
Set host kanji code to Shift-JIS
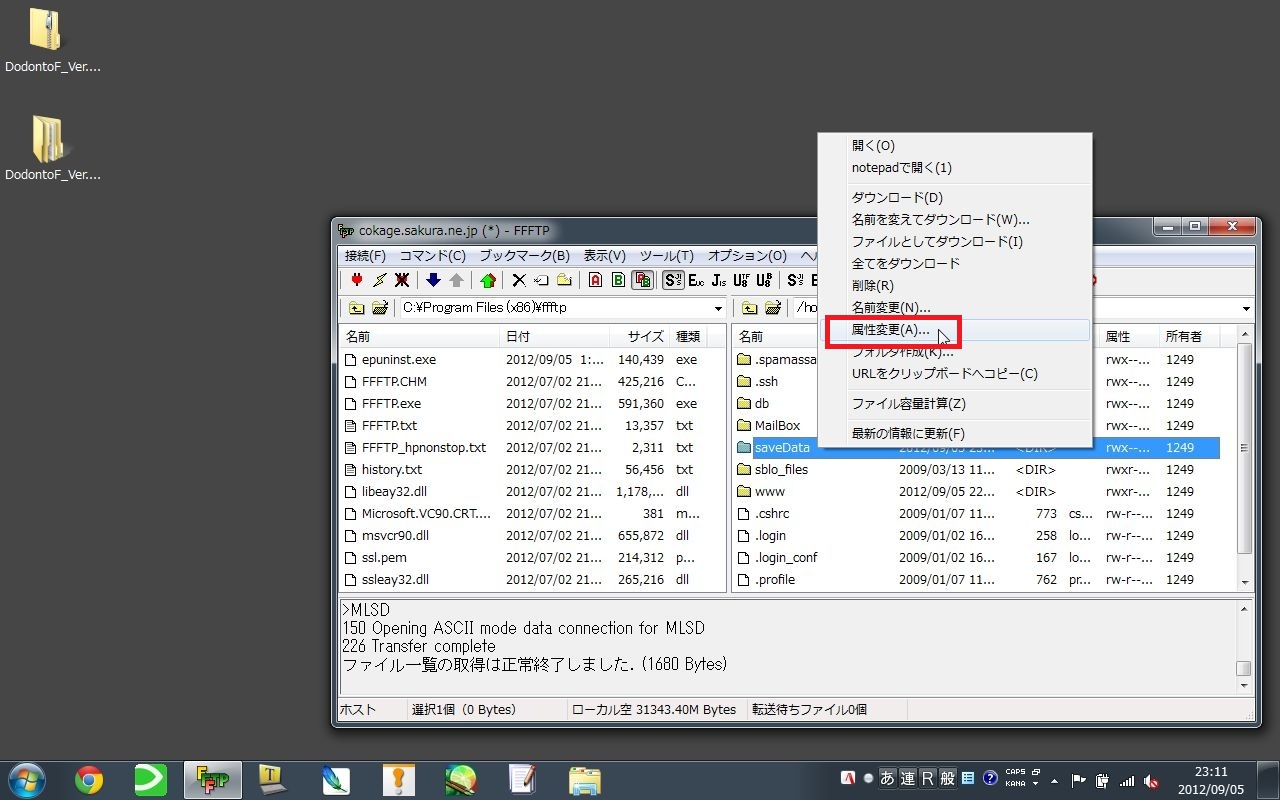pos(673,280)
